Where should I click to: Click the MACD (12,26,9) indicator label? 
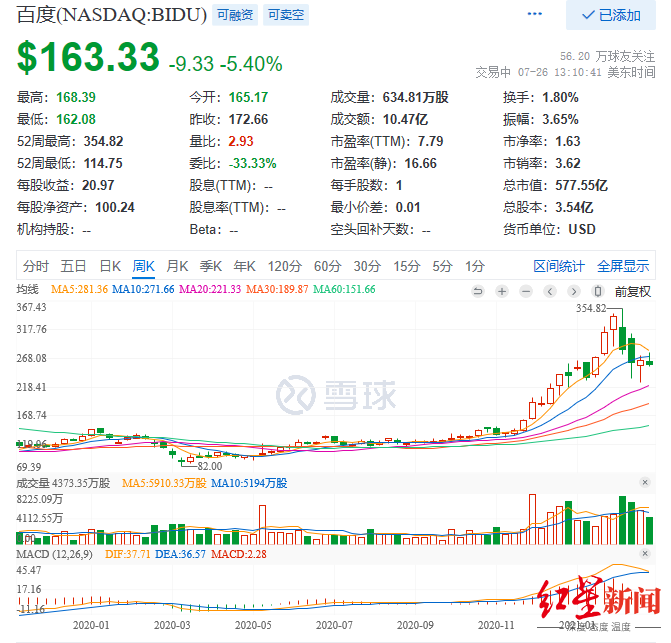pyautogui.click(x=54, y=554)
